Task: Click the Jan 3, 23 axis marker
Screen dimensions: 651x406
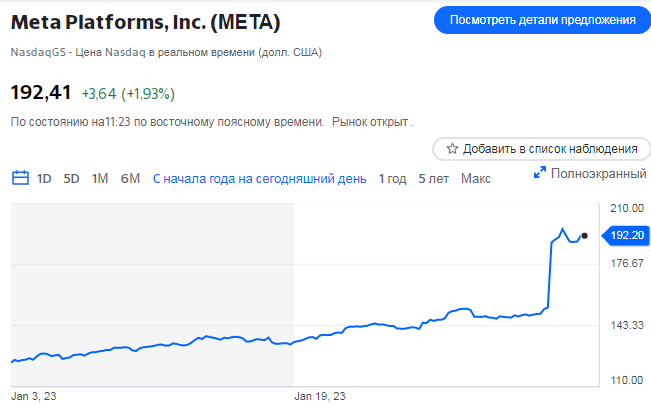Action: [34, 396]
